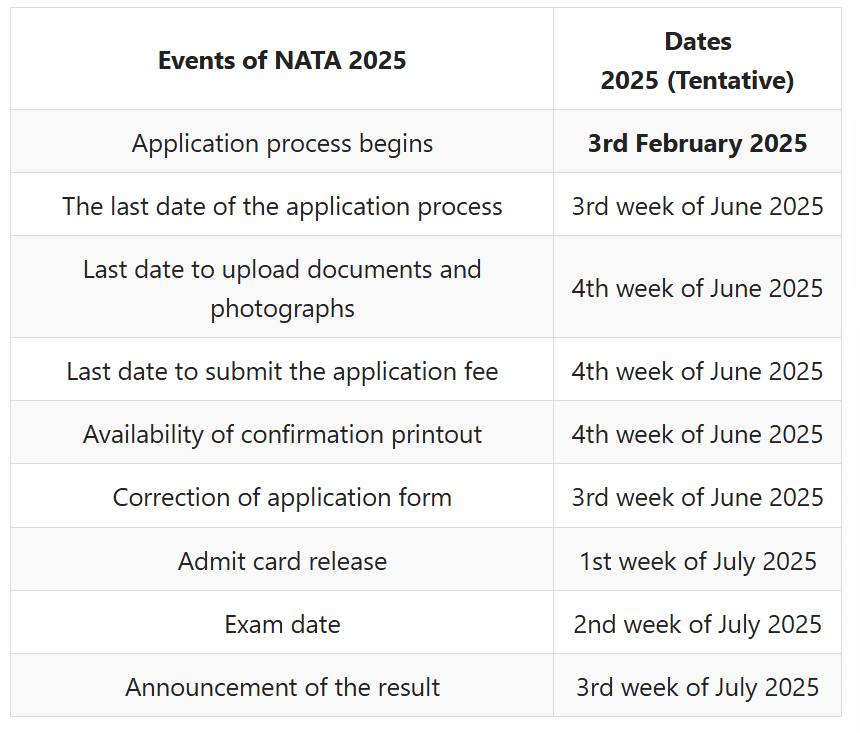Click the 'Dates 2025 (Tentative)' column header
Viewport: 860px width, 733px height.
point(697,61)
